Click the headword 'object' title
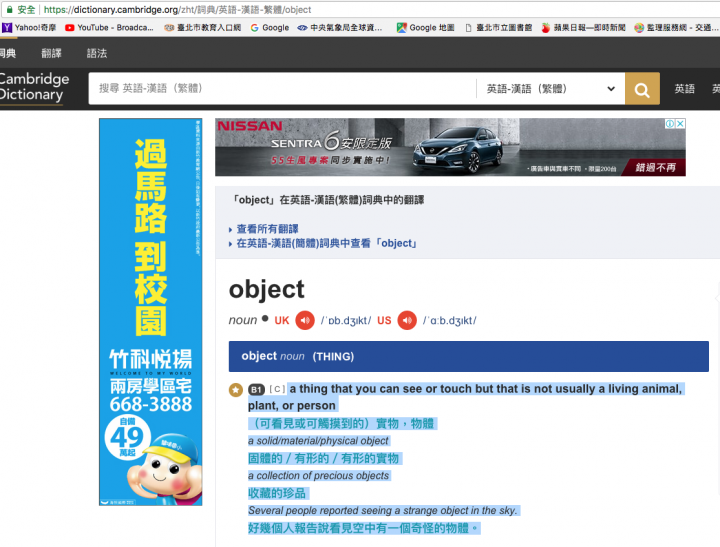This screenshot has width=720, height=547. point(266,290)
